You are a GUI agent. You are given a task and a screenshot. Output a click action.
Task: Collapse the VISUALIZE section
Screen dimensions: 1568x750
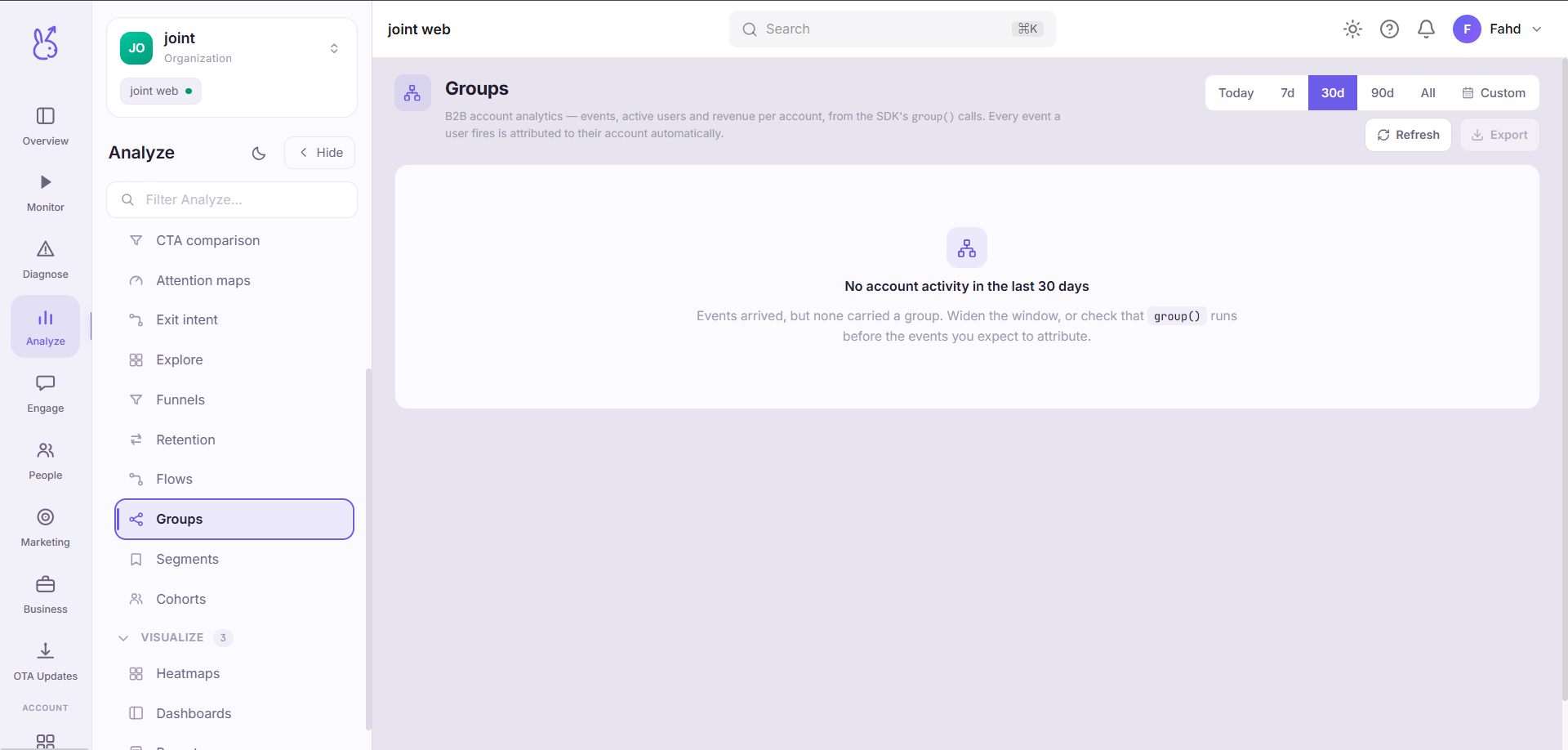(175, 637)
